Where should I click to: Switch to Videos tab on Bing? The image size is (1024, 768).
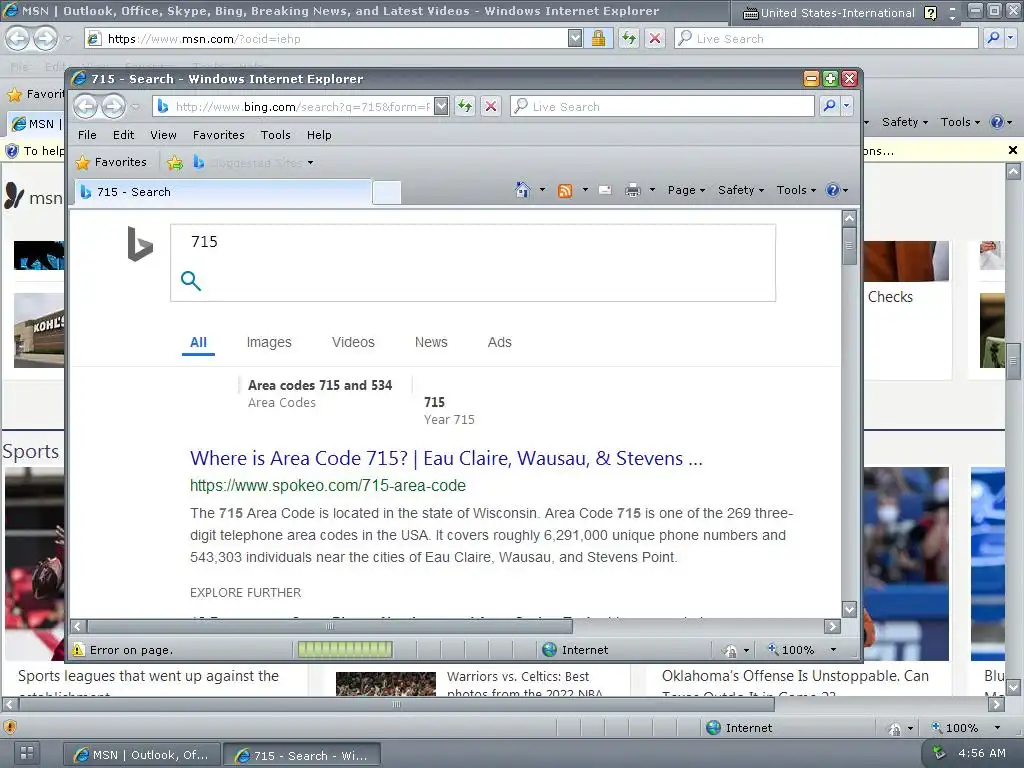(353, 342)
